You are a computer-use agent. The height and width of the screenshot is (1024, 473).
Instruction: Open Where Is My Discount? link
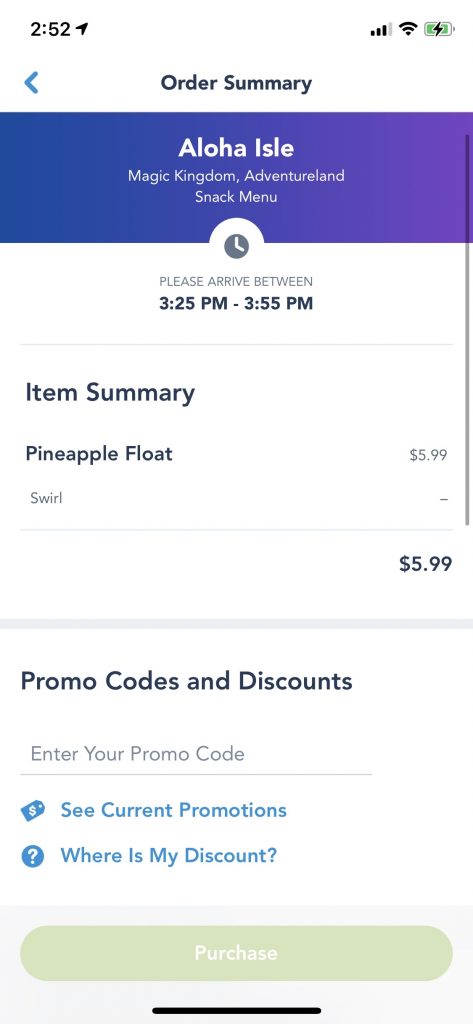pos(169,856)
